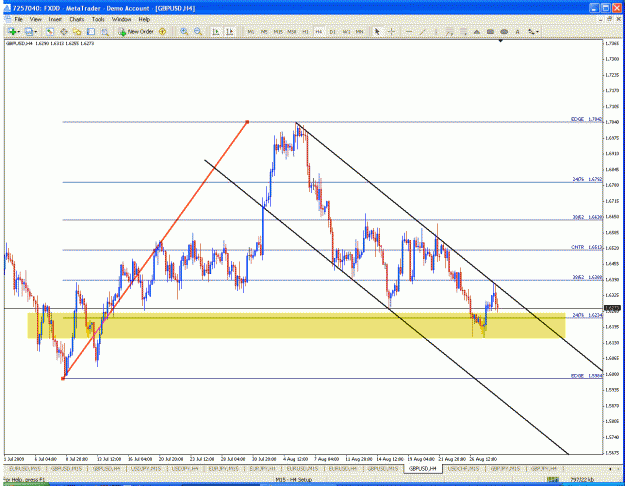Open the Insert menu

(55, 19)
